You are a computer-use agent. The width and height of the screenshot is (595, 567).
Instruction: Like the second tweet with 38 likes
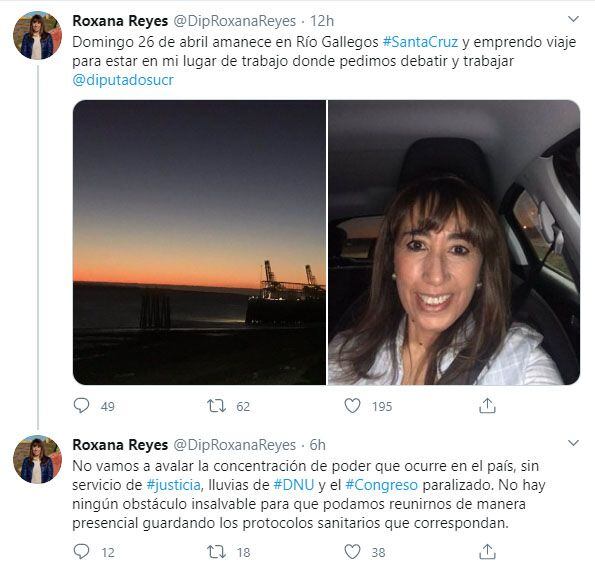(x=352, y=551)
